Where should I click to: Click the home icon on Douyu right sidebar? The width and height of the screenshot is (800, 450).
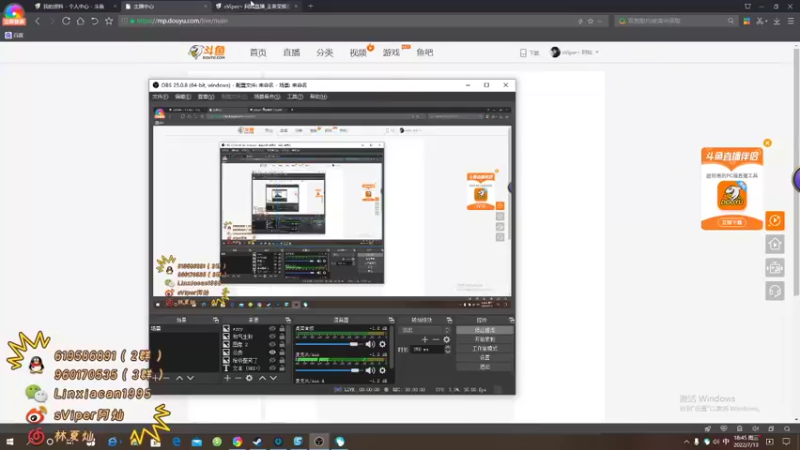coord(774,244)
